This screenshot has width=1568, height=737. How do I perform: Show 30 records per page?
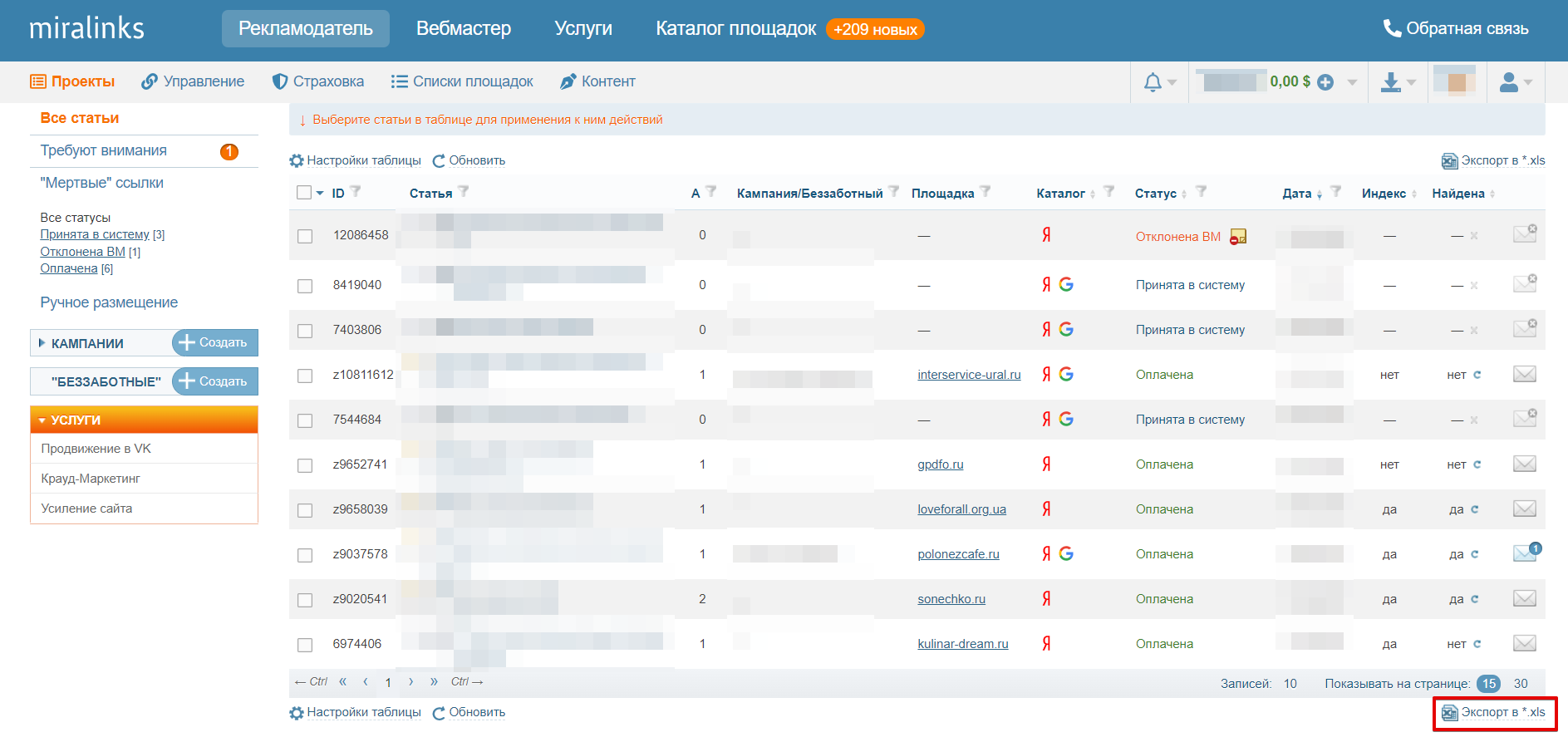1521,684
